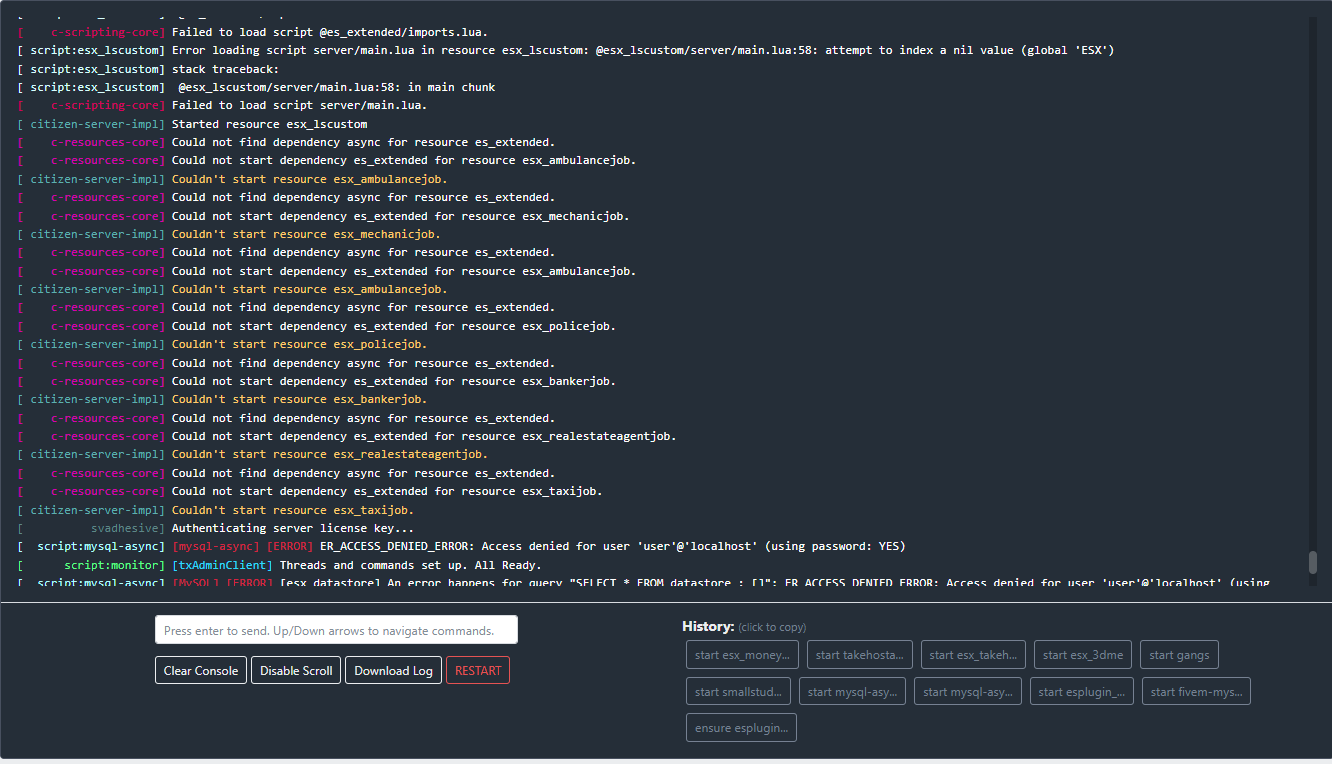Click the 'Error loading script server/main.lua' line
This screenshot has width=1332, height=764.
643,50
